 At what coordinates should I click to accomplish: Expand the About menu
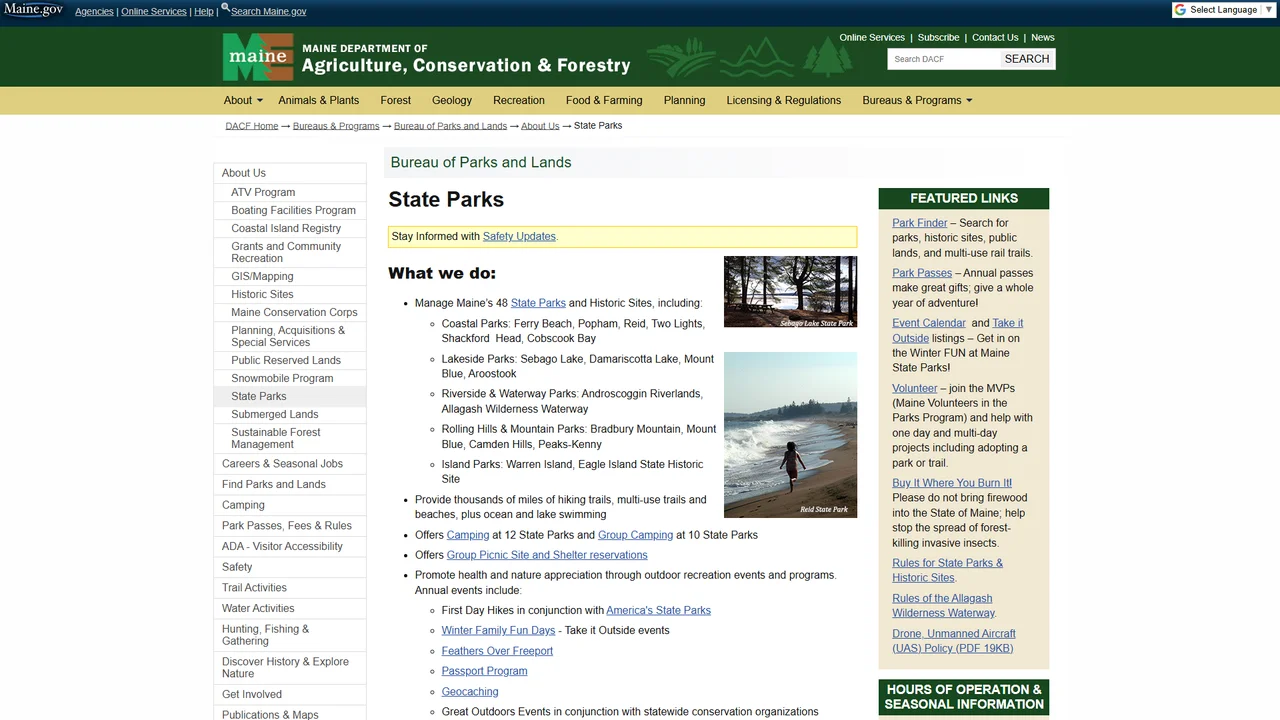243,100
